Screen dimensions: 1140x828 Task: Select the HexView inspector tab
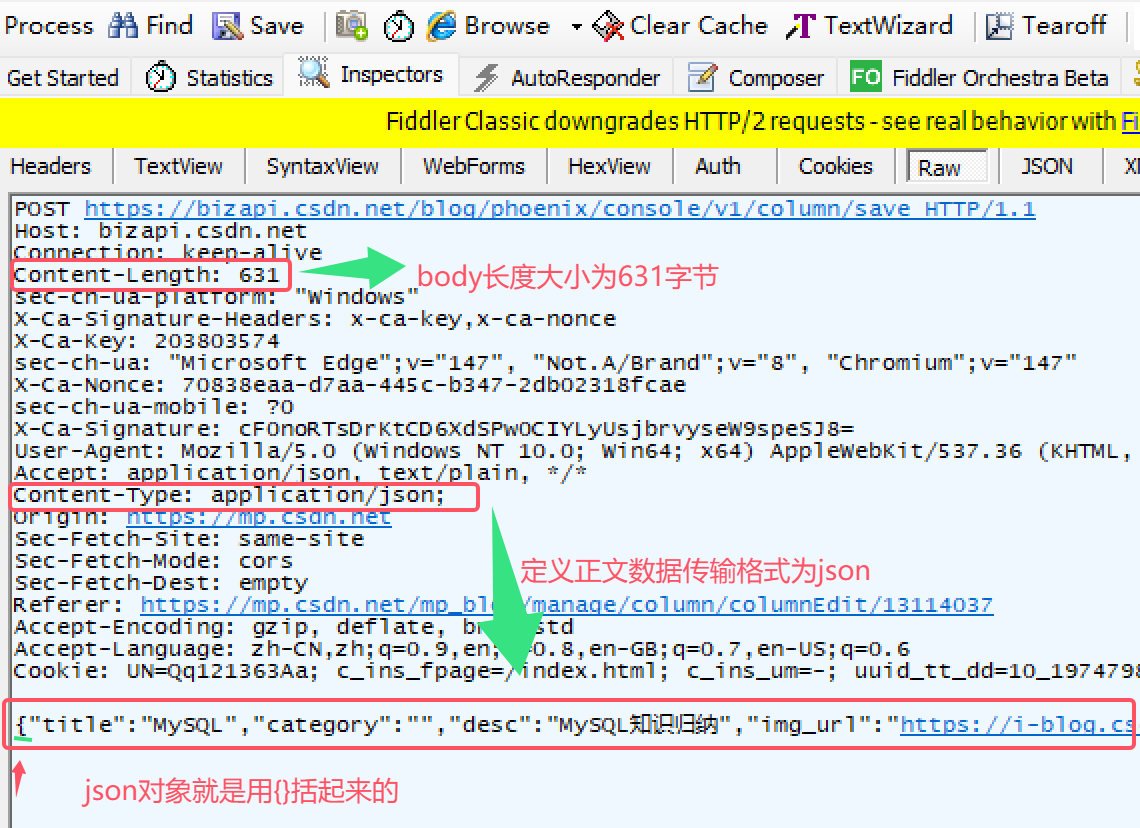tap(609, 166)
